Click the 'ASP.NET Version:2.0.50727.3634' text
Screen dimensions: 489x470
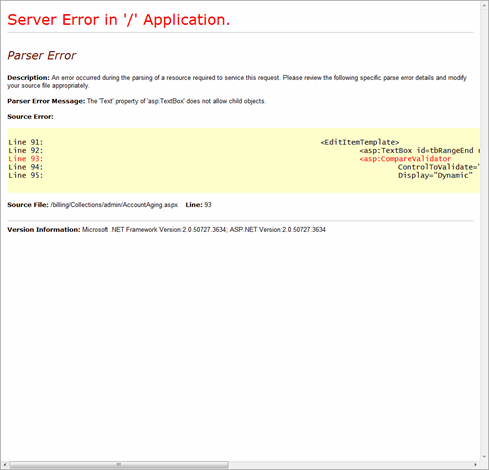point(277,230)
